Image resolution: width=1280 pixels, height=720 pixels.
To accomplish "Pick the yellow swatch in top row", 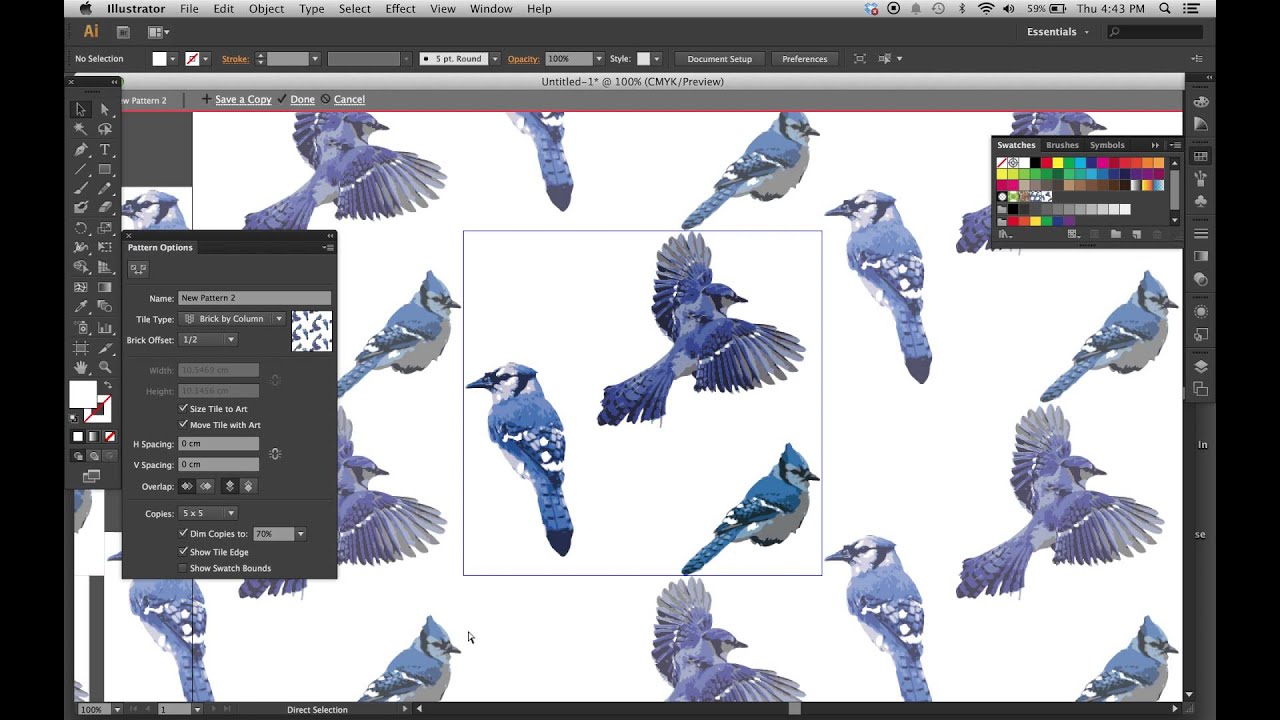I will tap(1058, 163).
